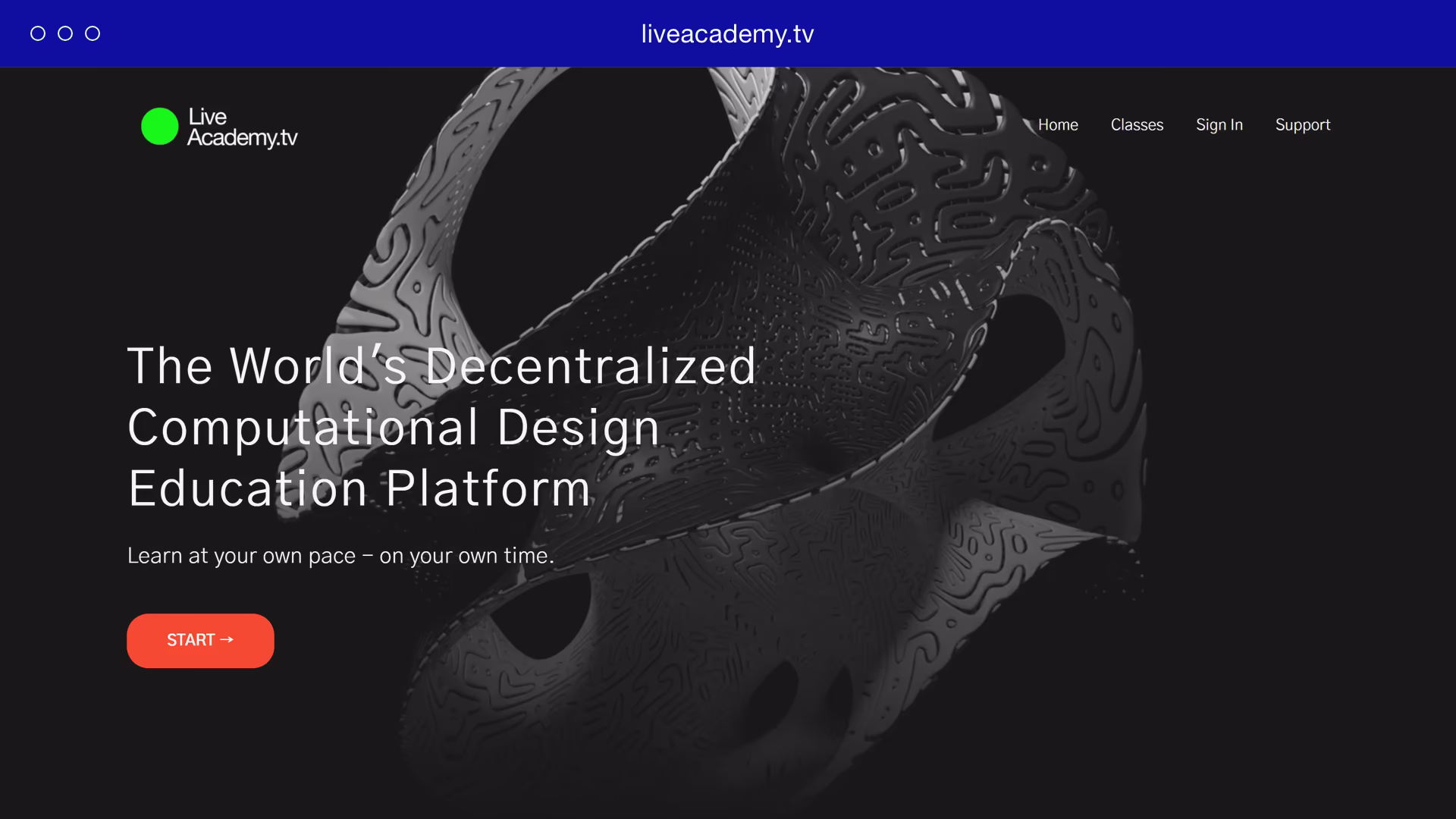The image size is (1456, 819).
Task: Open the Classes menu item
Action: point(1137,124)
